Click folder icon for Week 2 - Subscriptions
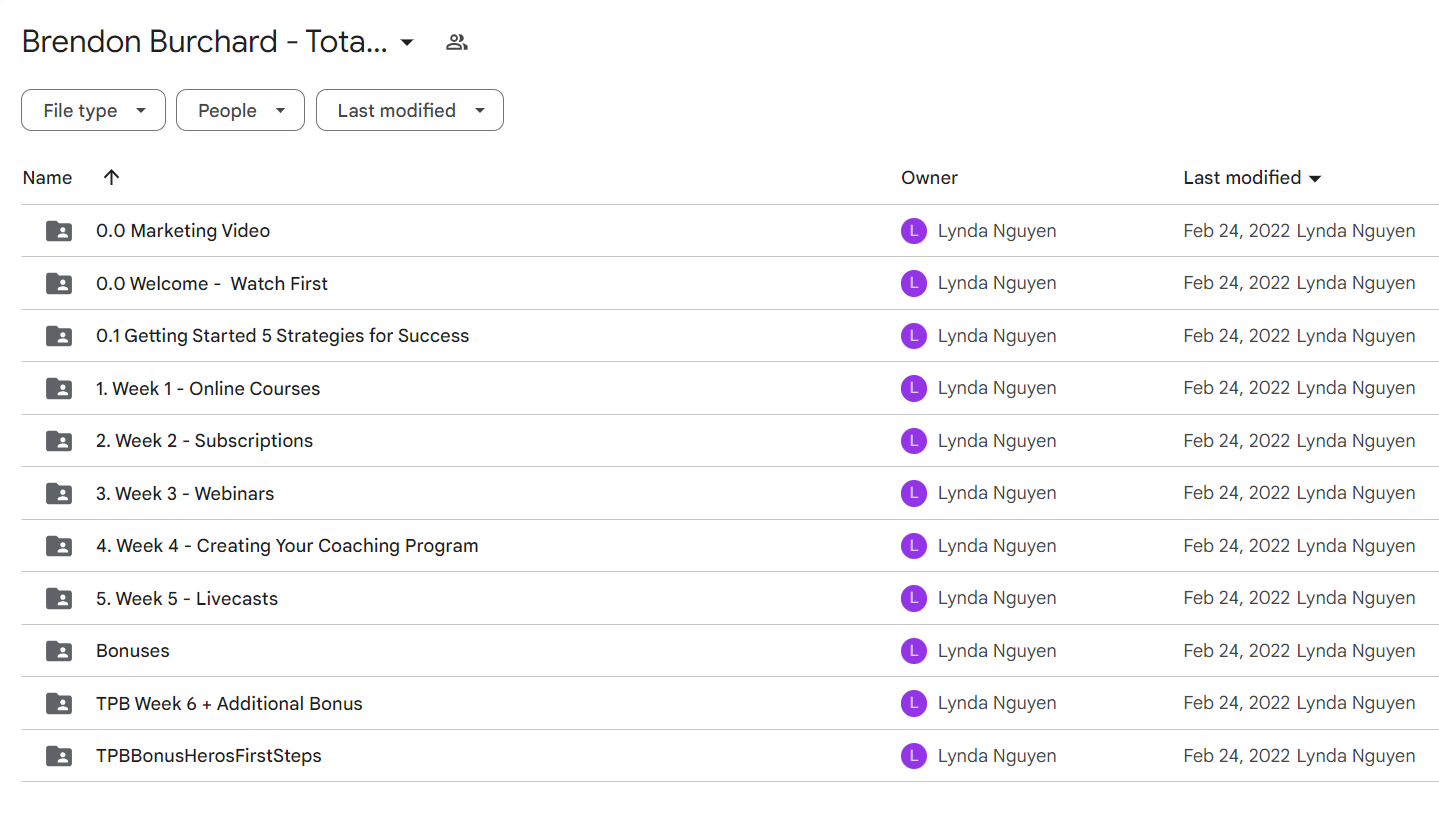Screen dimensions: 1439x834 [59, 441]
